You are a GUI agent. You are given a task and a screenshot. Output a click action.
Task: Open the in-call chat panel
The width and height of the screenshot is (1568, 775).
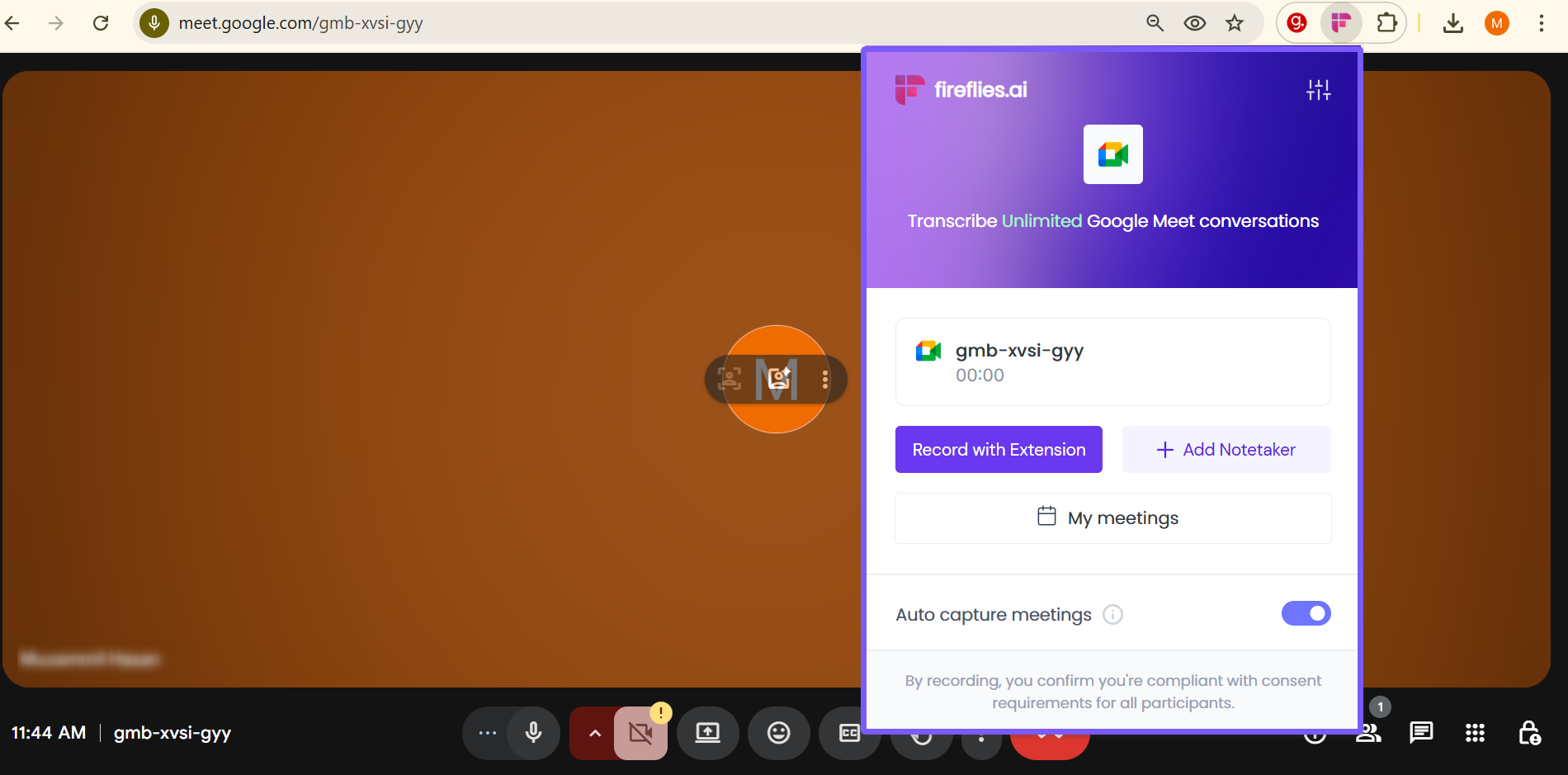tap(1421, 733)
